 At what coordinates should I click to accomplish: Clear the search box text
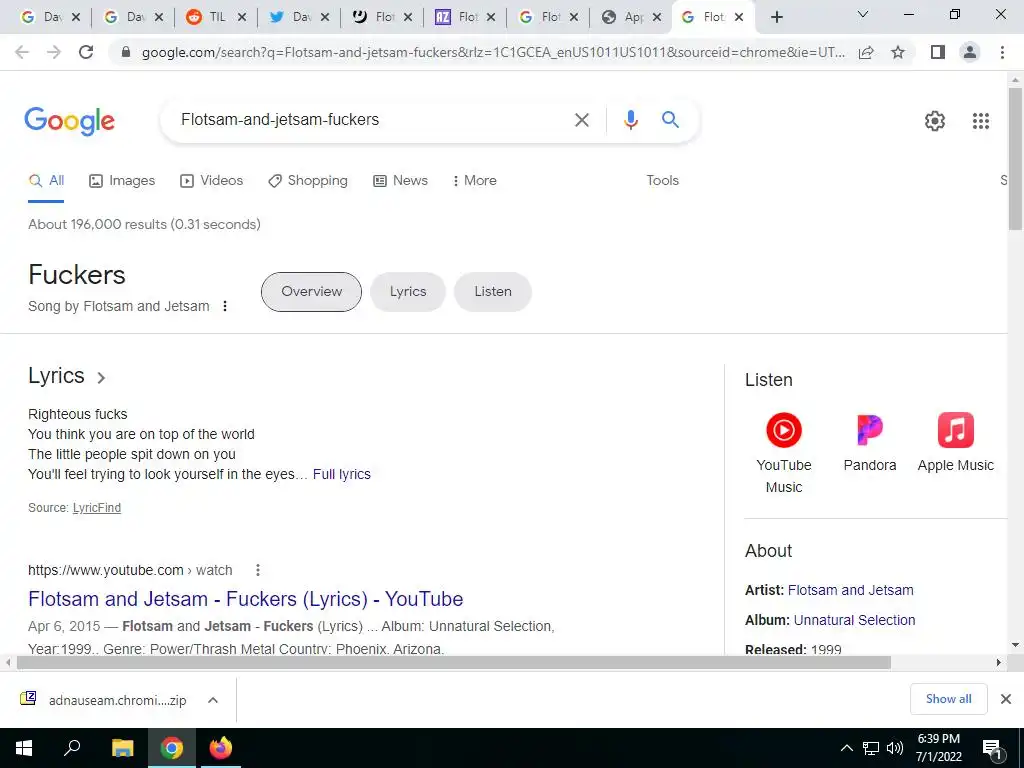(x=581, y=120)
